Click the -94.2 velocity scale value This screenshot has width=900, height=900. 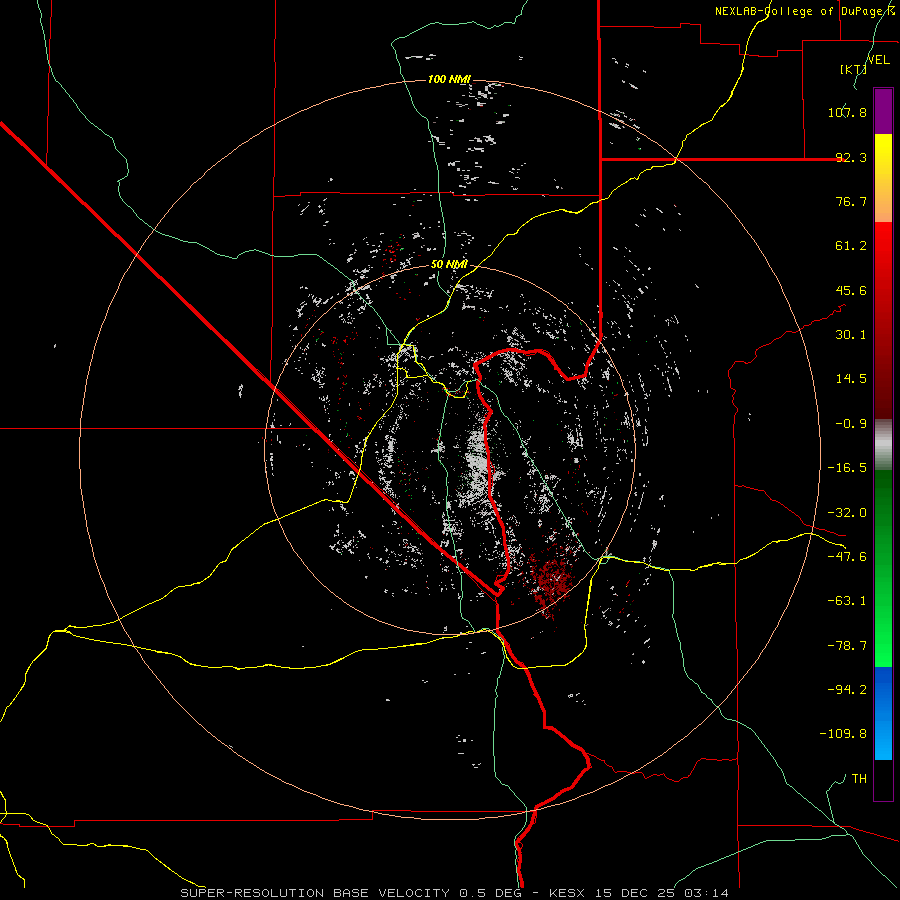tap(847, 689)
